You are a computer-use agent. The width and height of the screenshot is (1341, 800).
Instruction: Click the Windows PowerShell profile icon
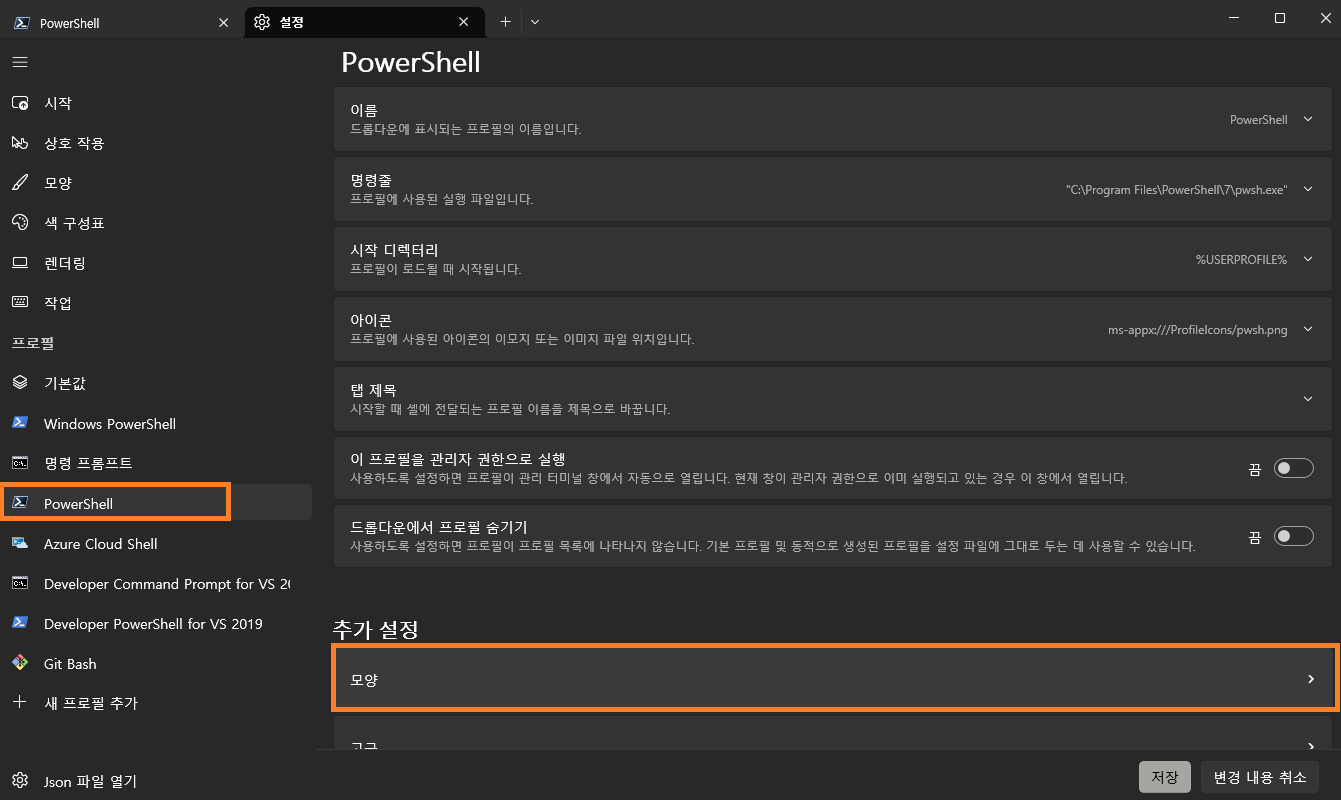pos(20,423)
